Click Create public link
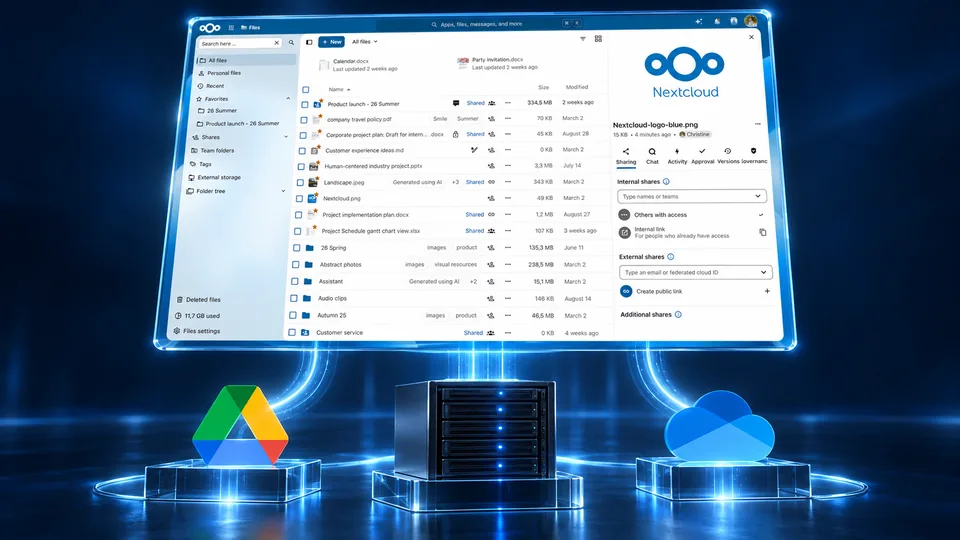Viewport: 960px width, 540px height. point(659,291)
